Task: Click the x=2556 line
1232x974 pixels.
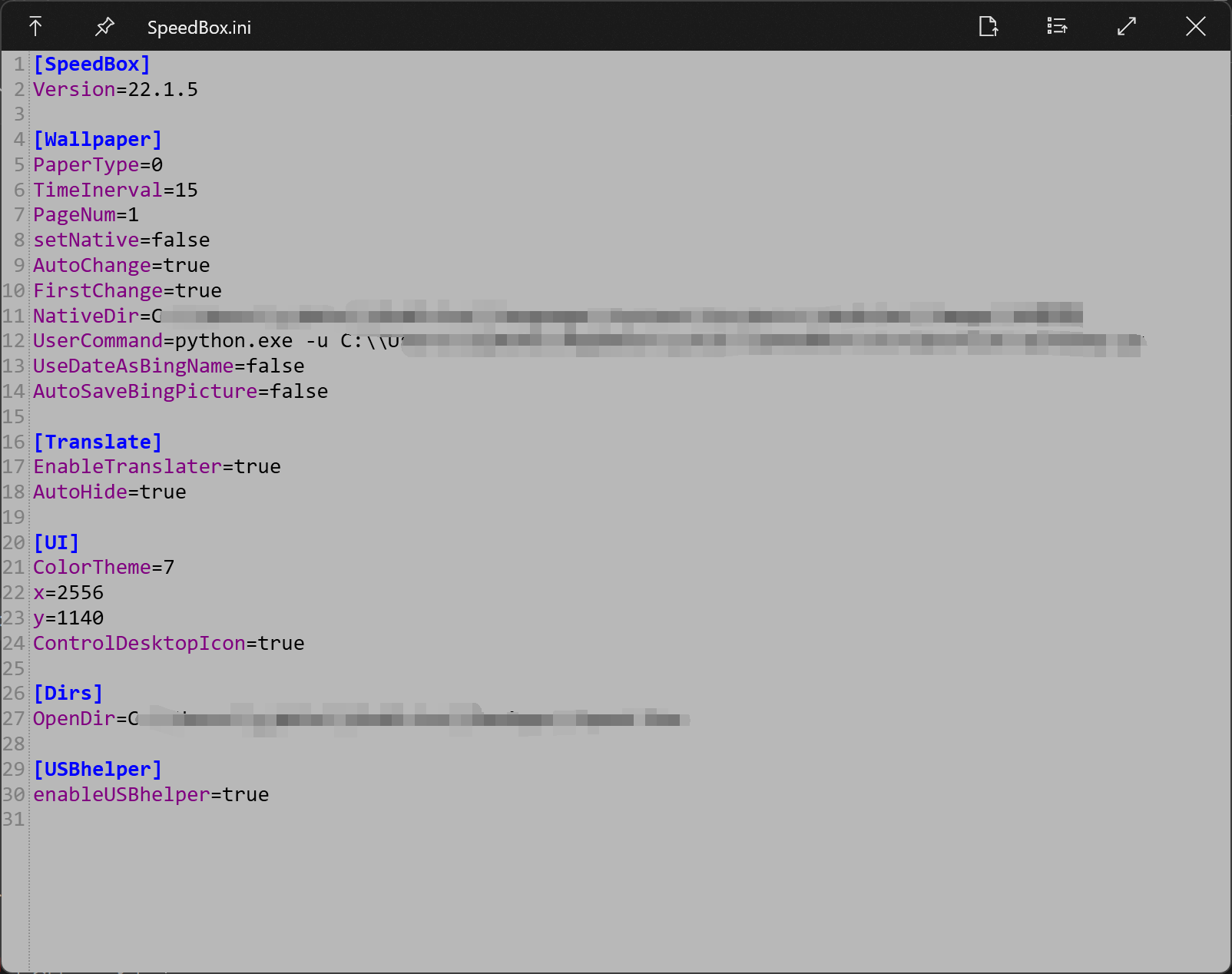Action: 68,593
